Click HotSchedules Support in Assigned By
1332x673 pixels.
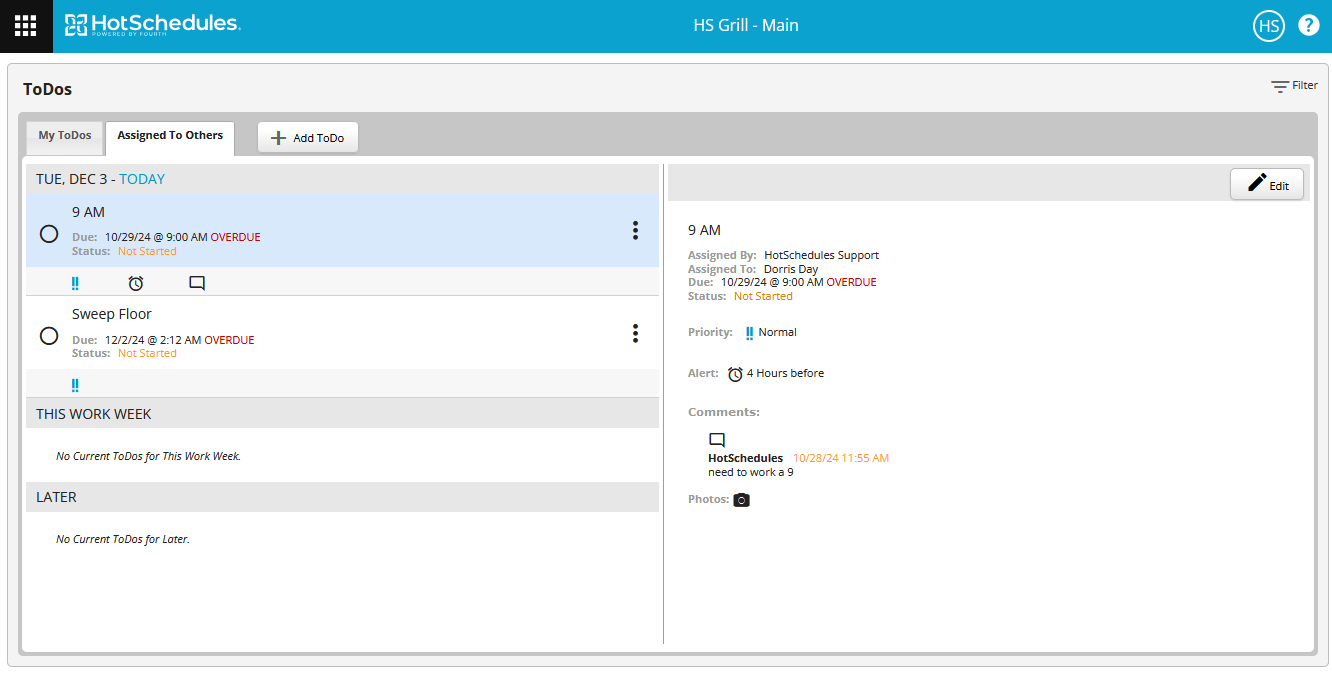point(822,255)
